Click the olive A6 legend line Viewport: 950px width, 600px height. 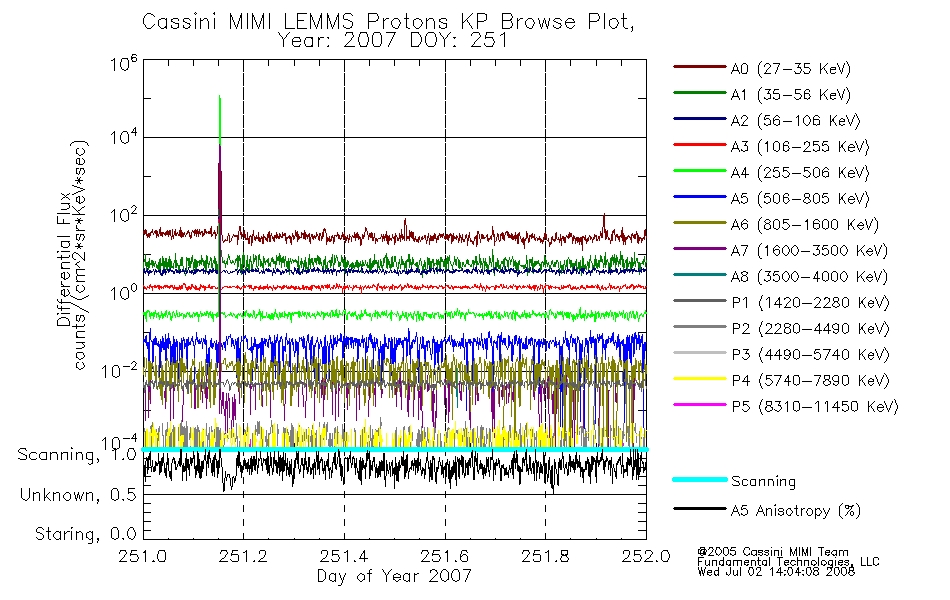[699, 222]
